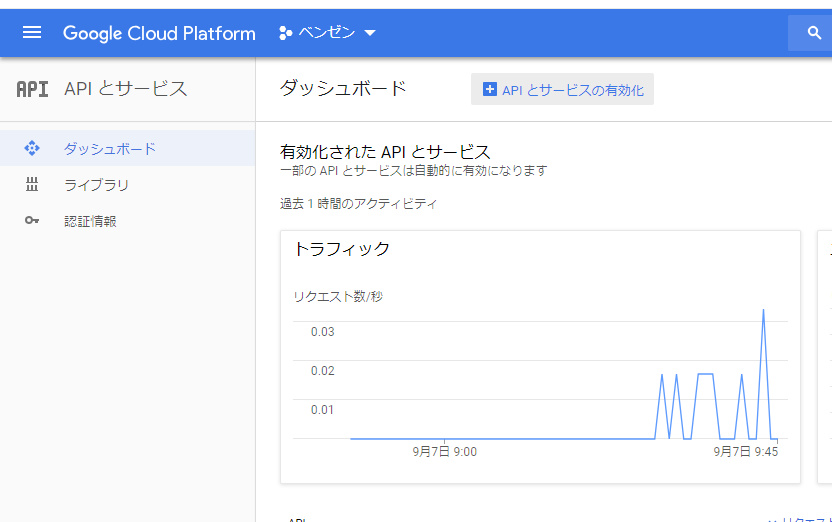The width and height of the screenshot is (832, 522).
Task: Click the 0.03 y-axis value
Action: [x=323, y=332]
